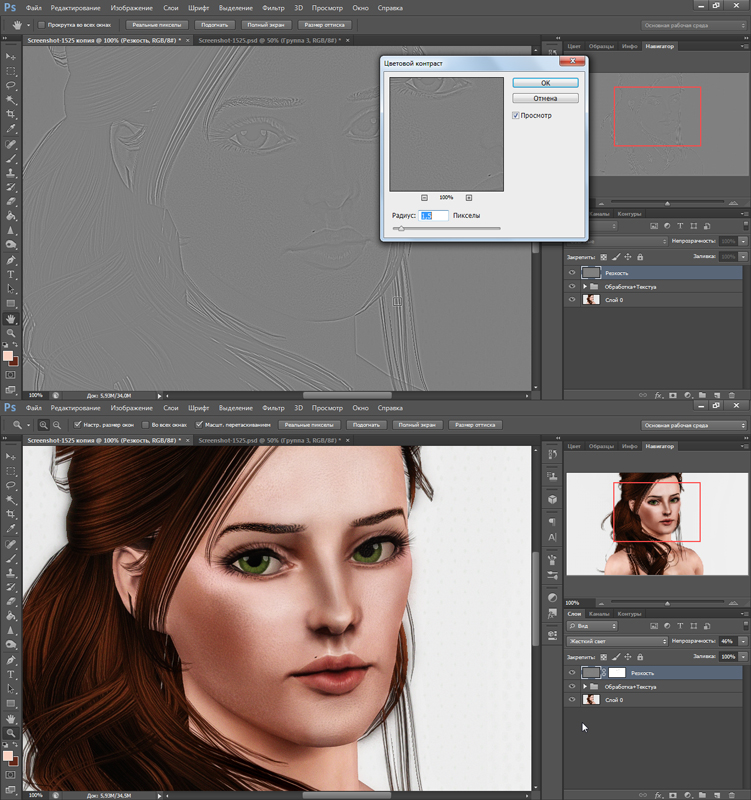This screenshot has width=751, height=800.
Task: Open the History panel icon in bottom dock
Action: [x=553, y=454]
